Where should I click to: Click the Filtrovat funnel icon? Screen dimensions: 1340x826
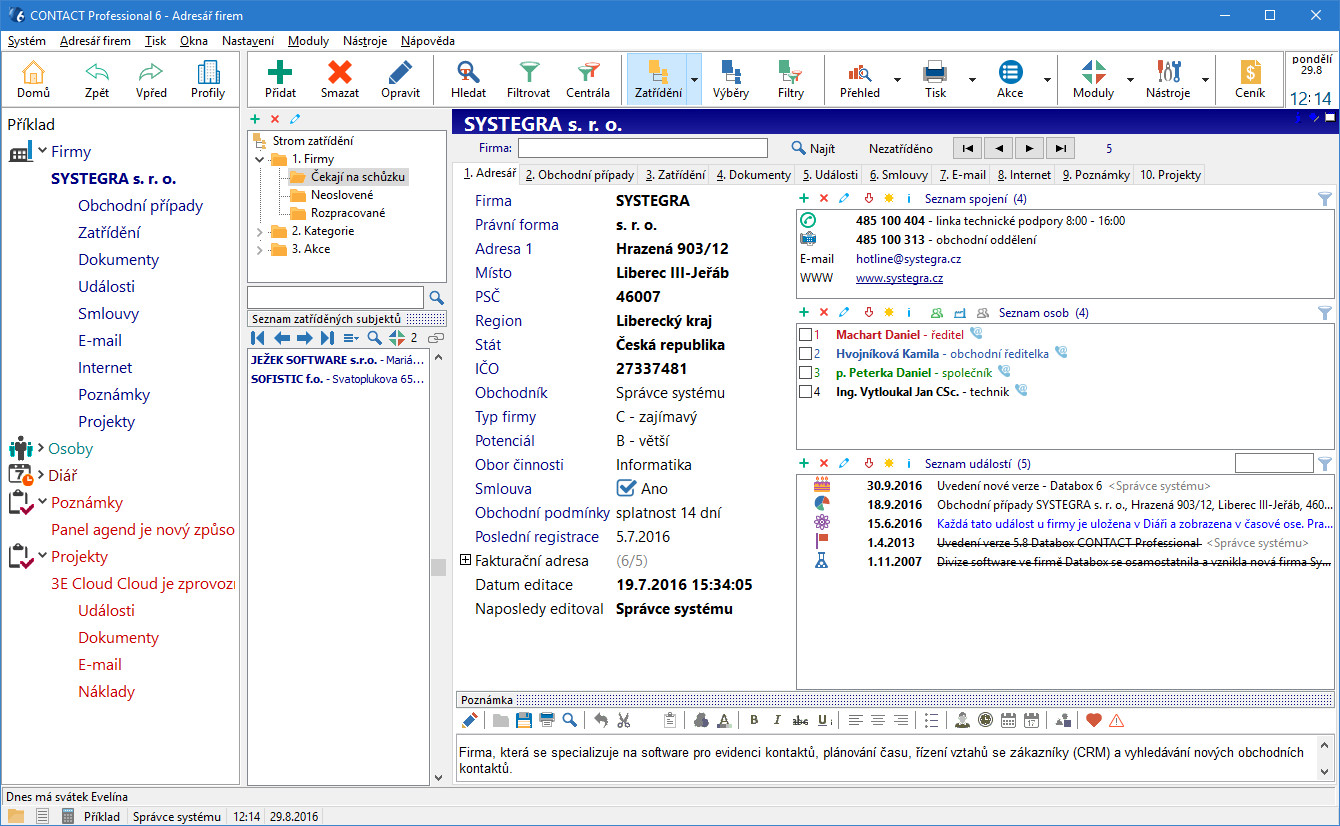[528, 72]
